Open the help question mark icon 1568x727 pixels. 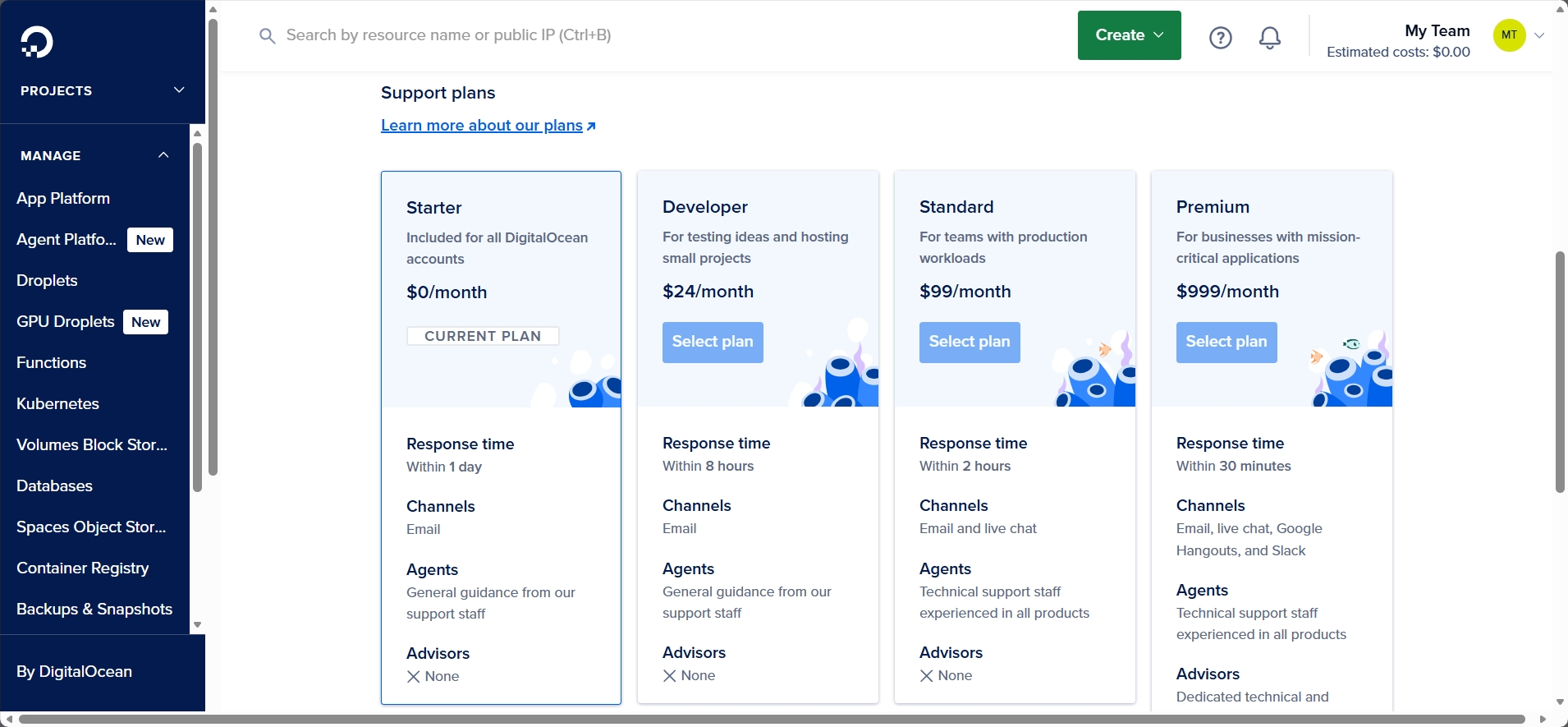[1221, 38]
